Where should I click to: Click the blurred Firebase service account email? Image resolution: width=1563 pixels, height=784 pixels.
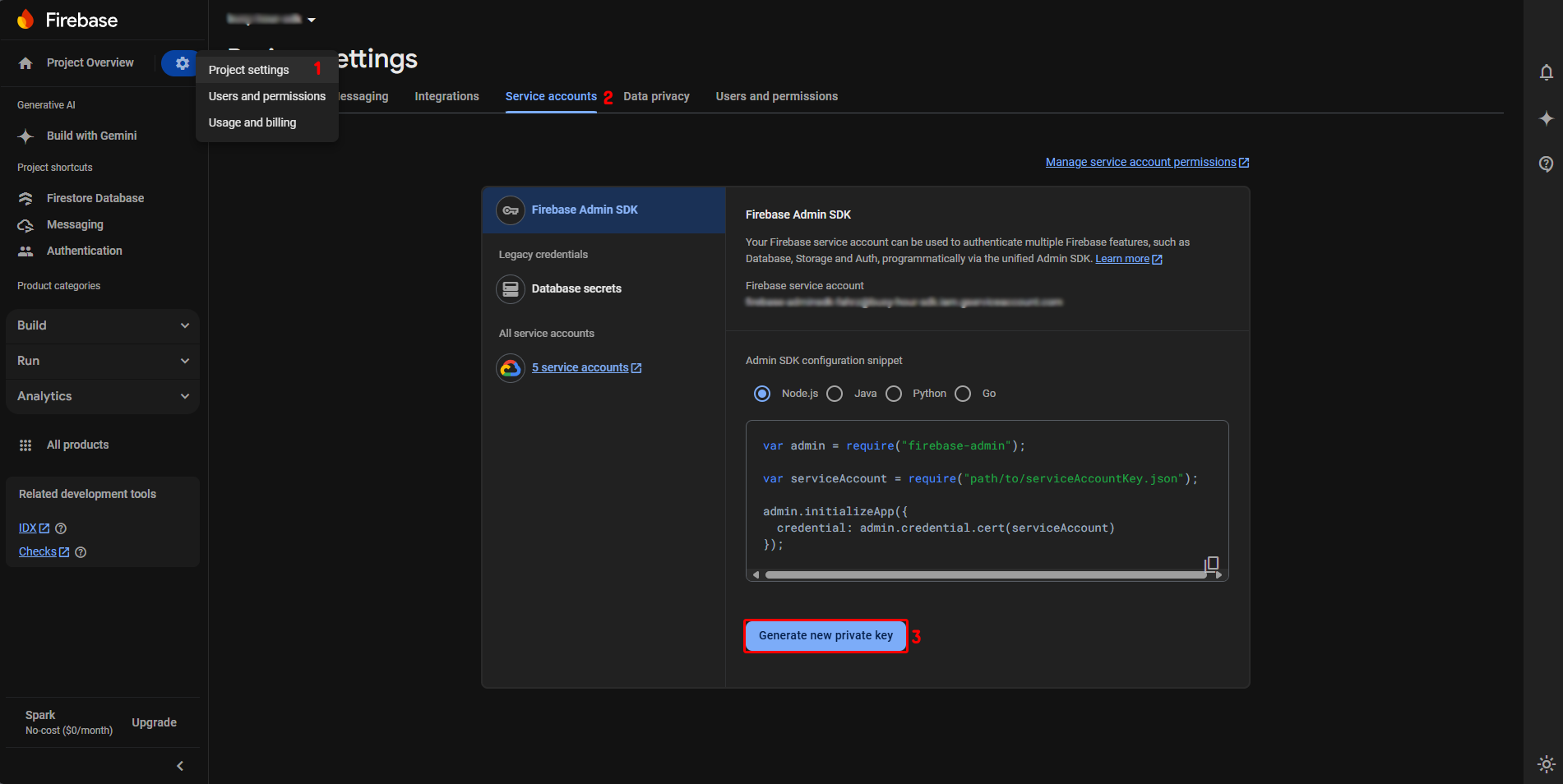[x=904, y=302]
